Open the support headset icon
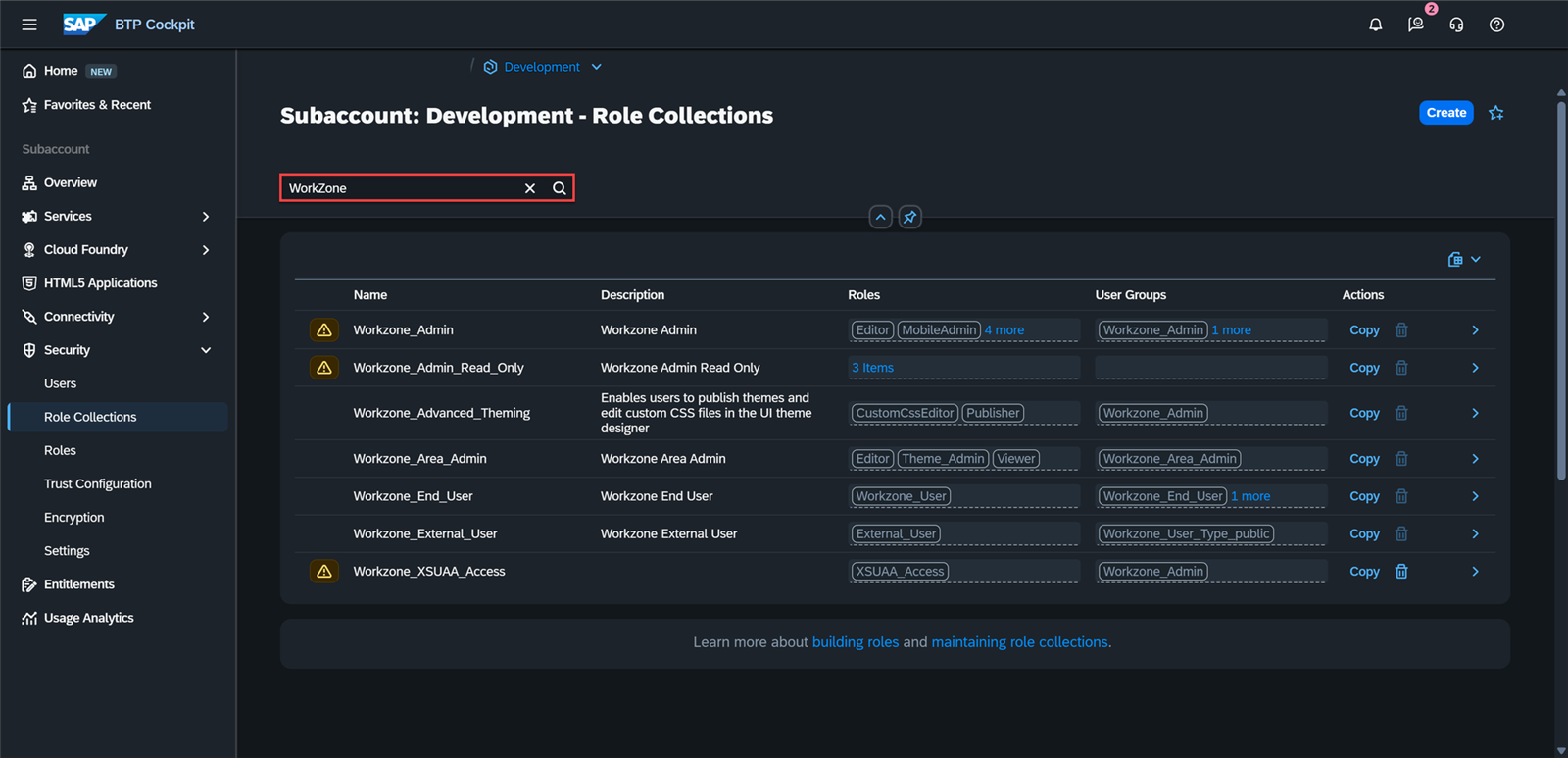The width and height of the screenshot is (1568, 758). pos(1456,25)
